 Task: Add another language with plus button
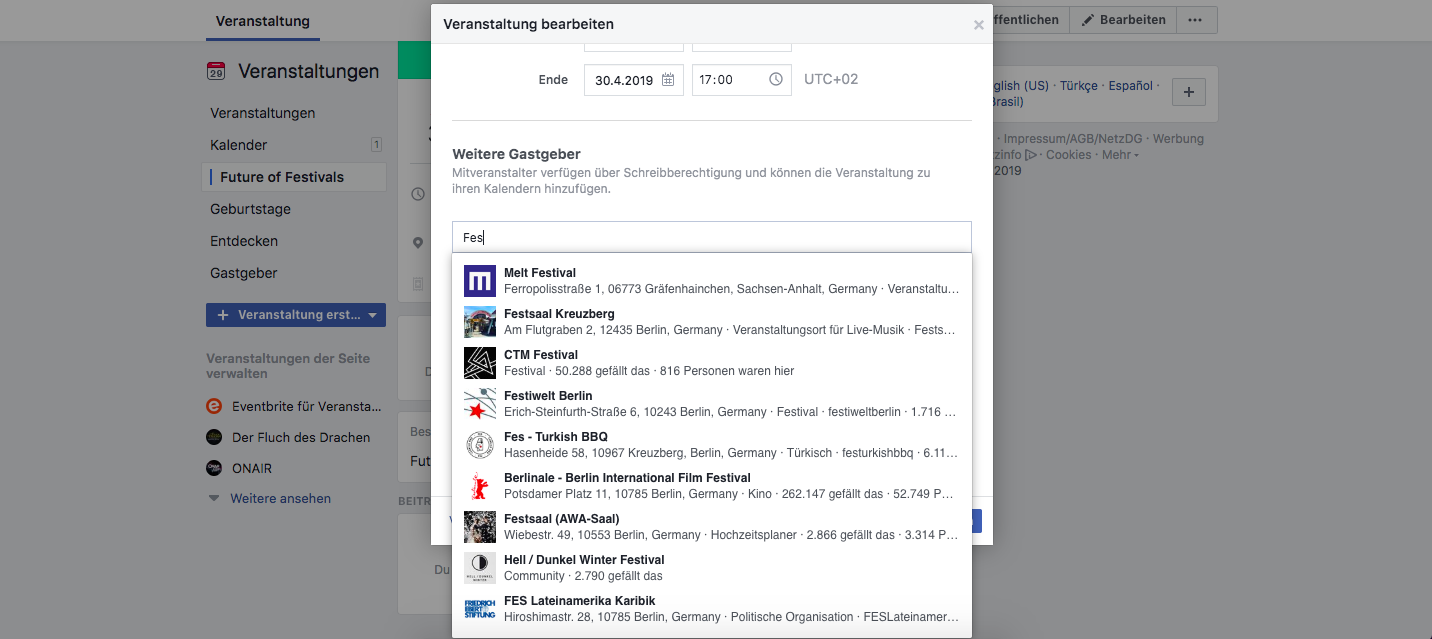tap(1188, 92)
